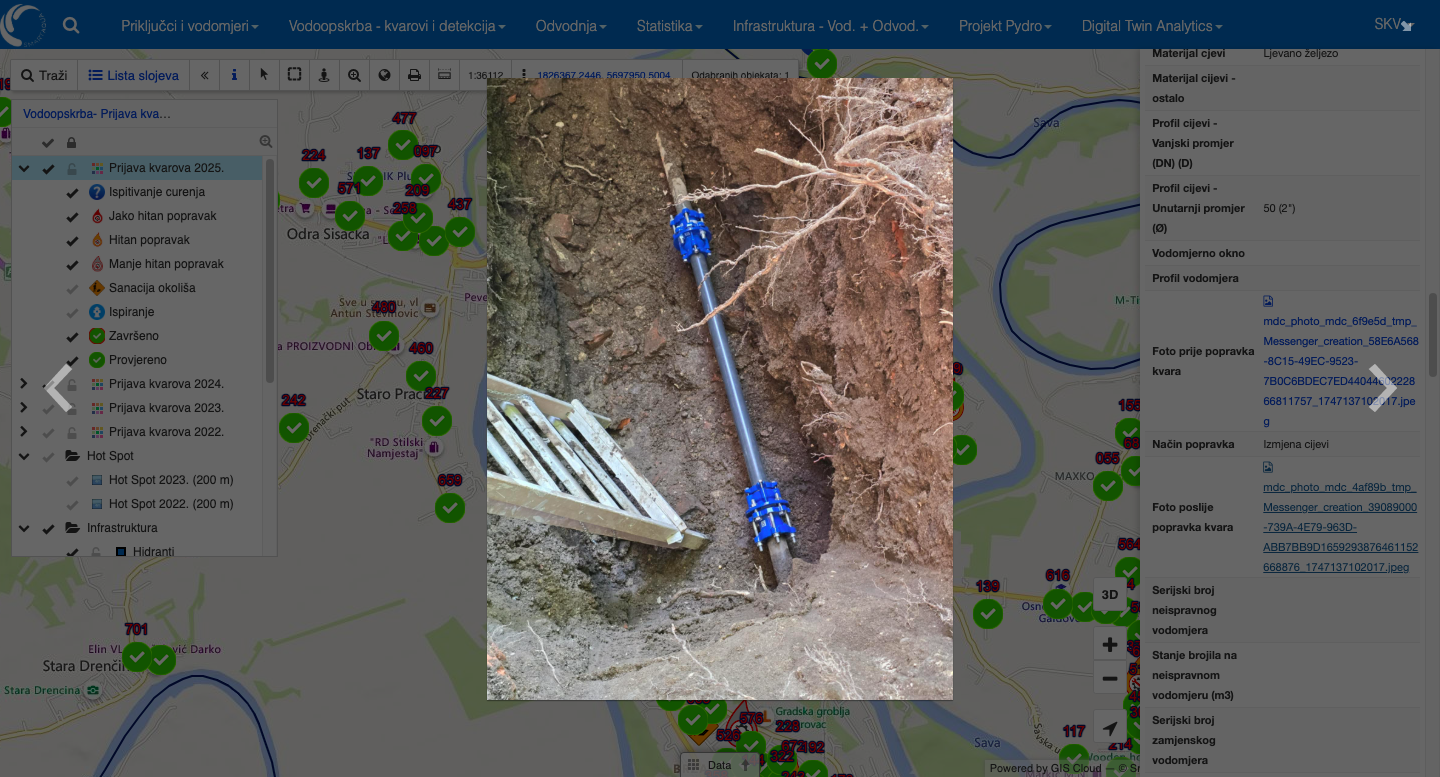Open the Statistika menu

coord(669,26)
